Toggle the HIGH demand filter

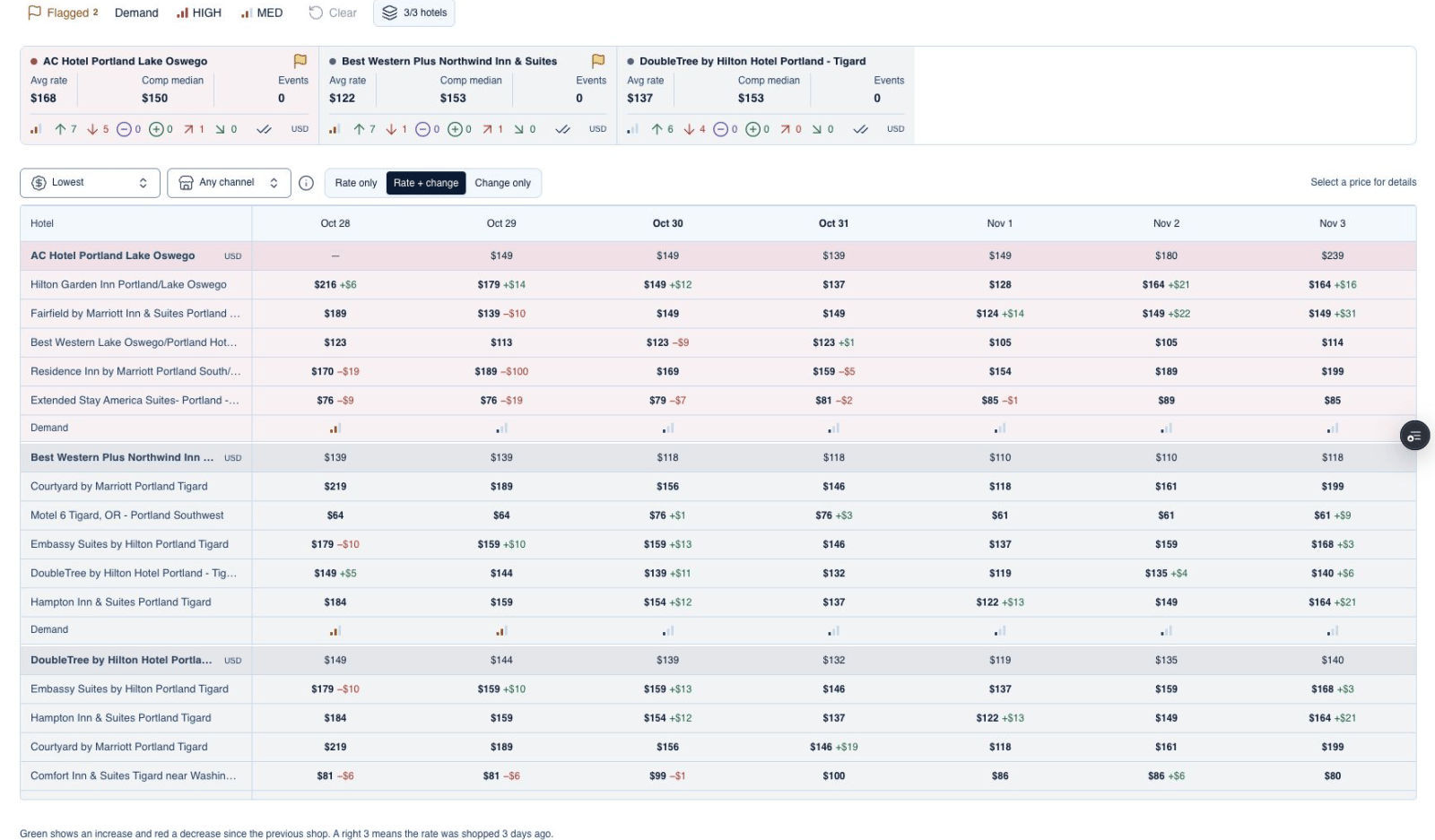tap(199, 13)
